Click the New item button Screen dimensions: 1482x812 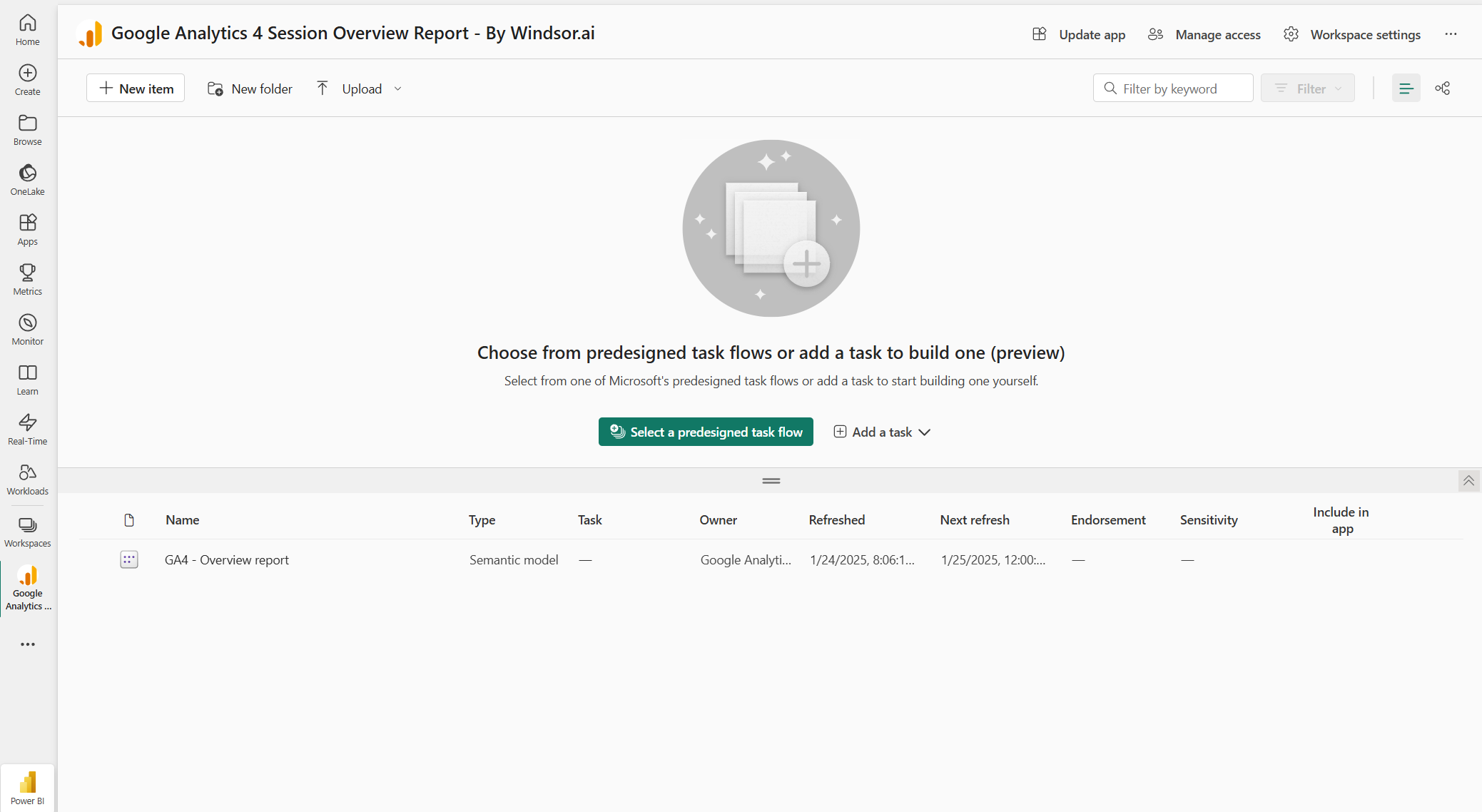136,88
